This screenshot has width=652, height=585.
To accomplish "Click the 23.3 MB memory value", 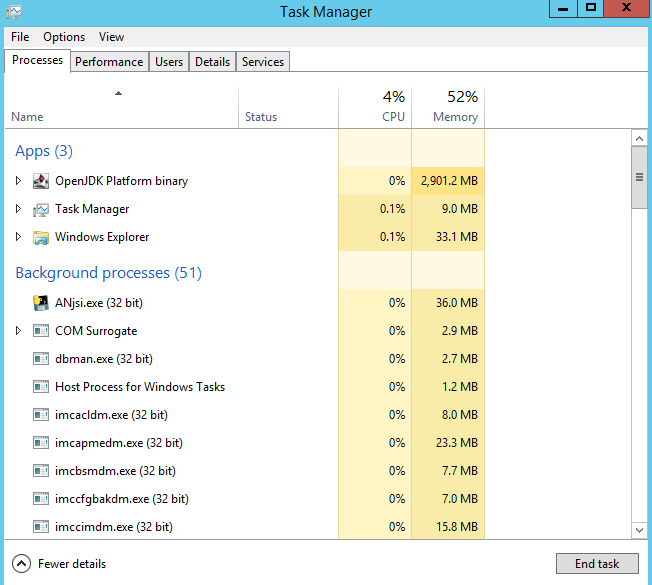I will point(457,443).
